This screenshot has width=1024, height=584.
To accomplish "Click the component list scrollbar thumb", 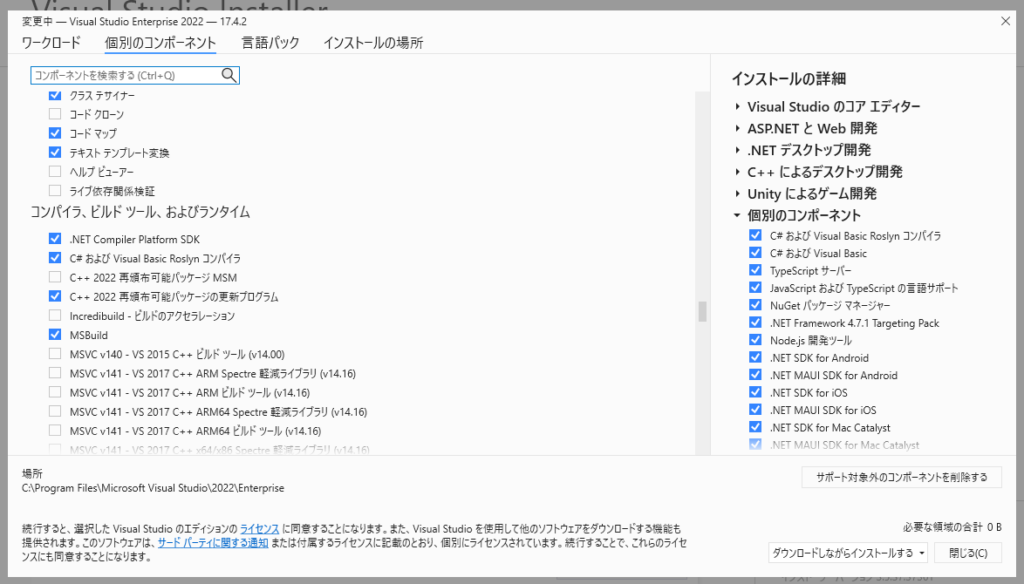I will (x=703, y=311).
